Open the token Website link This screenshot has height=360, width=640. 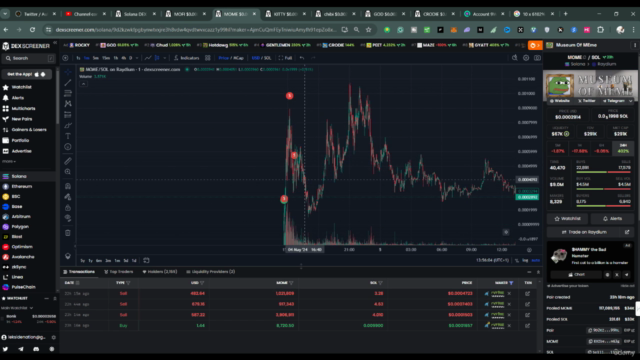pyautogui.click(x=560, y=101)
